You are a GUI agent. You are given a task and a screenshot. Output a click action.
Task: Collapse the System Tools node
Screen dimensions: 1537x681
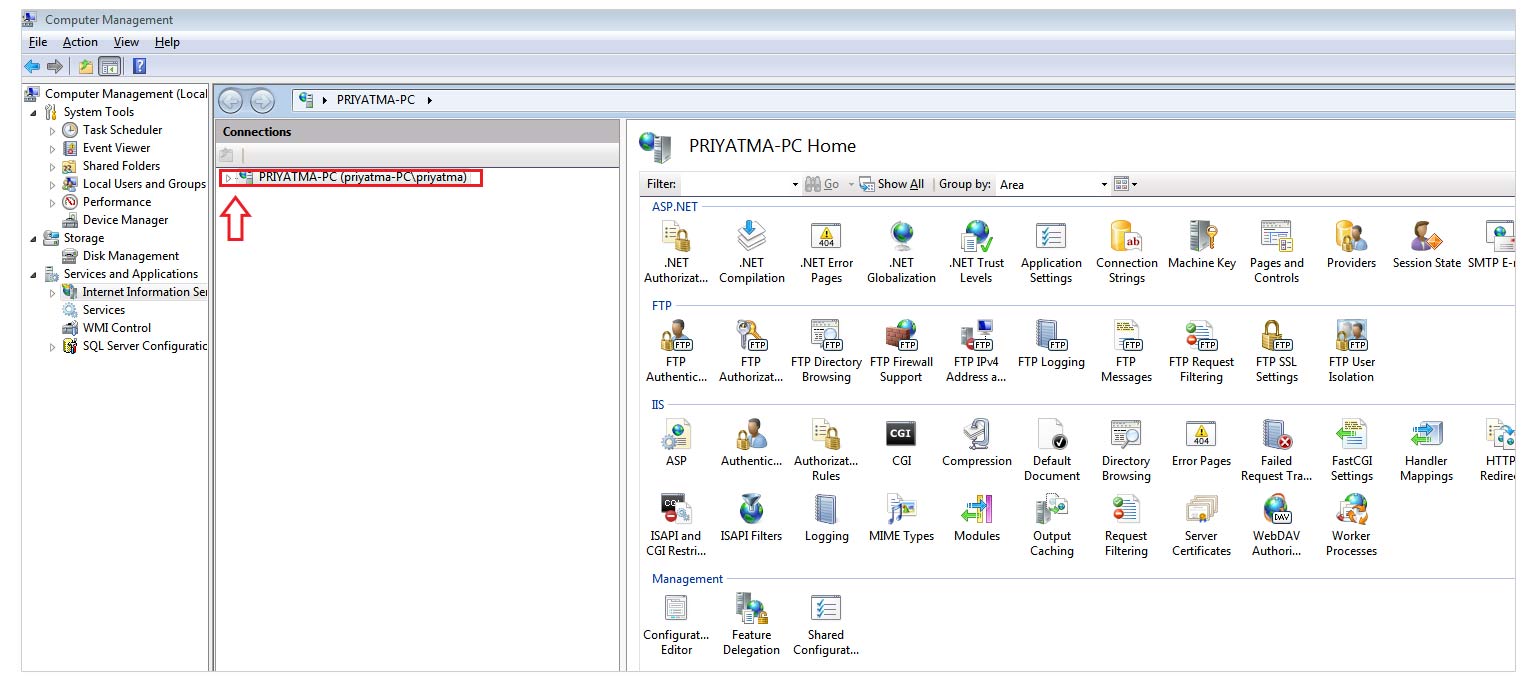(x=34, y=112)
